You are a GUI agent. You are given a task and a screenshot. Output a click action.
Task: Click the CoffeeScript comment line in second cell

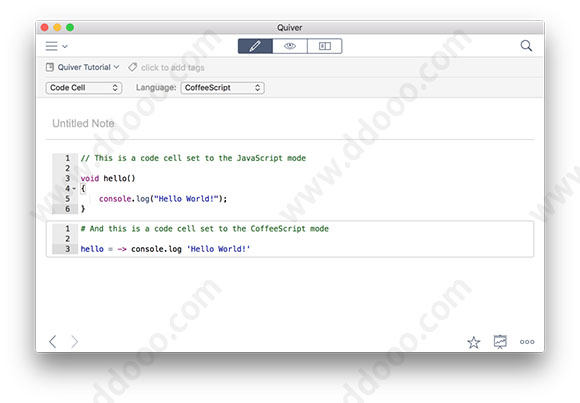(x=205, y=229)
